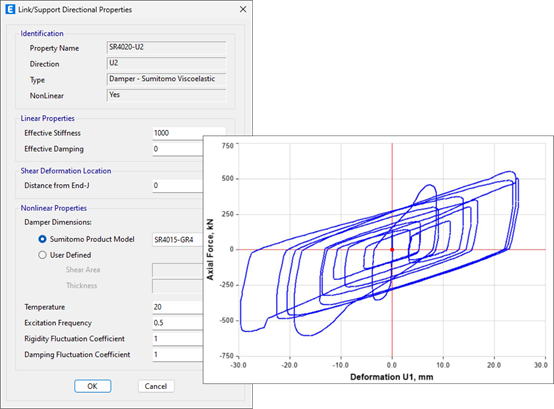Screen dimensions: 554x409
Task: Click the Effective Stiffness input field
Action: [x=189, y=133]
